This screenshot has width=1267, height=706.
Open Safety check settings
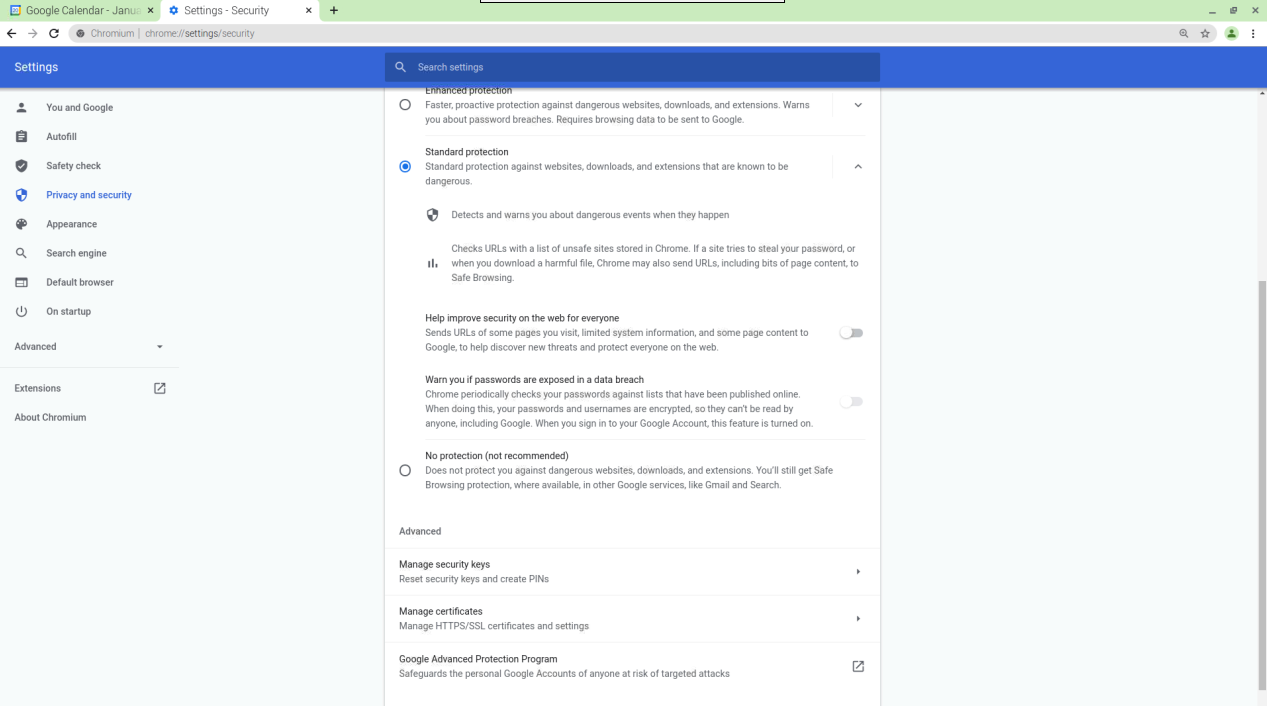(x=73, y=166)
